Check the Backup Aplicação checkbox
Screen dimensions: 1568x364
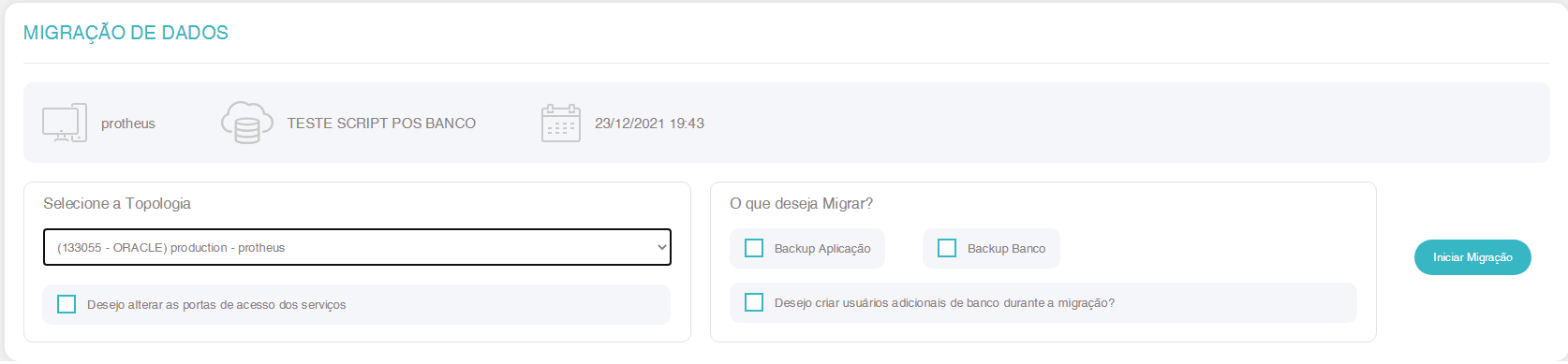[x=754, y=248]
